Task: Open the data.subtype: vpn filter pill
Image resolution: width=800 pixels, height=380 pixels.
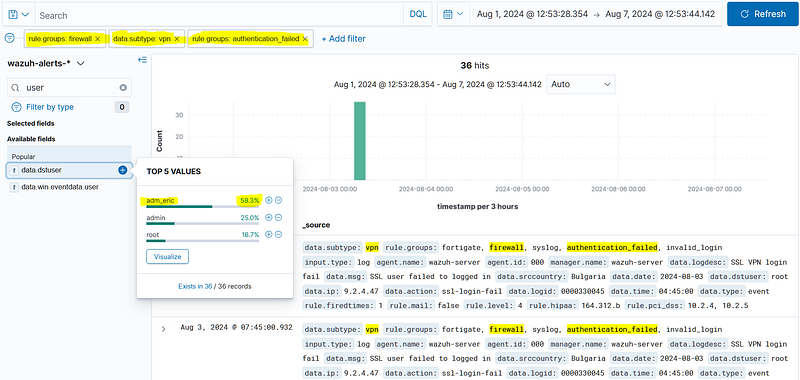Action: point(143,39)
